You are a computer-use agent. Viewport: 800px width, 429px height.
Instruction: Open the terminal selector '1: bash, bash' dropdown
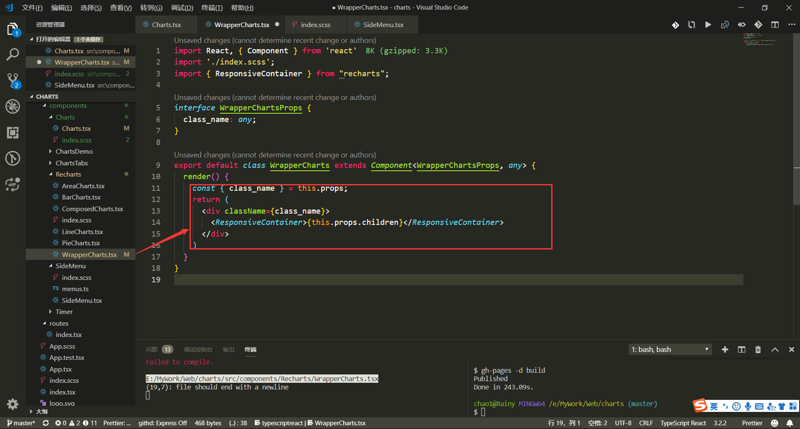click(670, 349)
